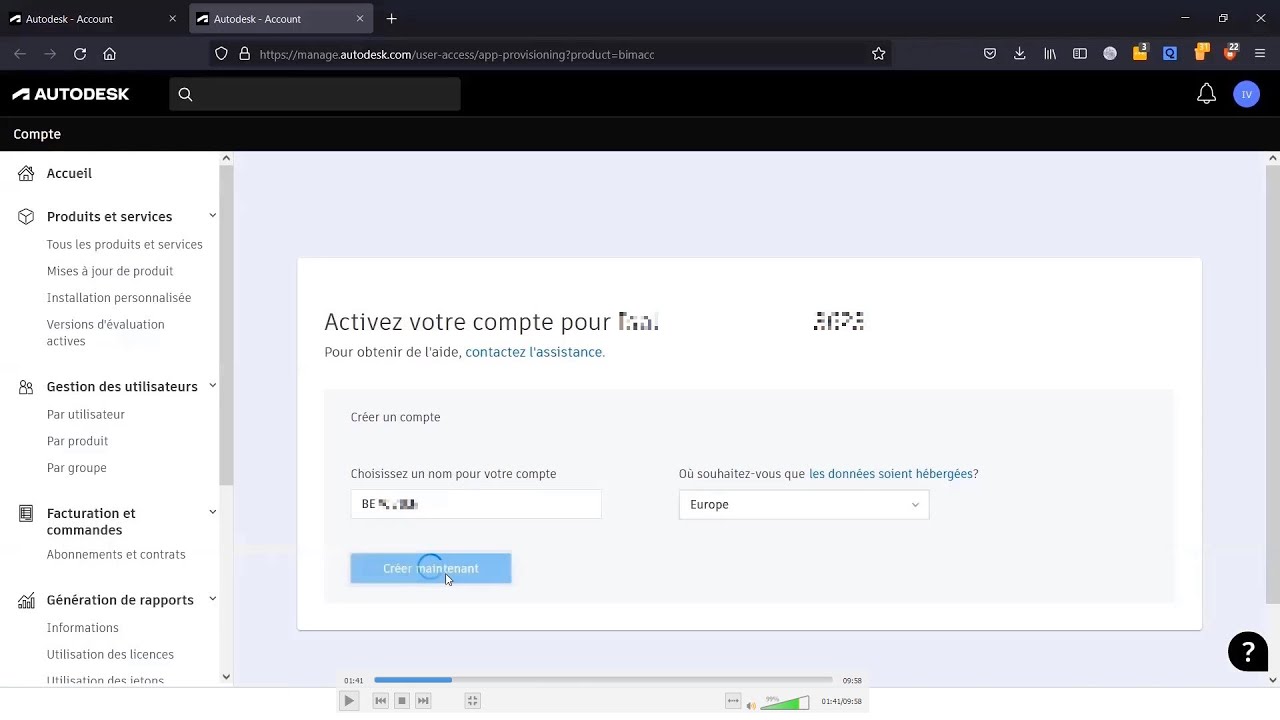
Task: Click Créer maintenant button
Action: coord(431,568)
